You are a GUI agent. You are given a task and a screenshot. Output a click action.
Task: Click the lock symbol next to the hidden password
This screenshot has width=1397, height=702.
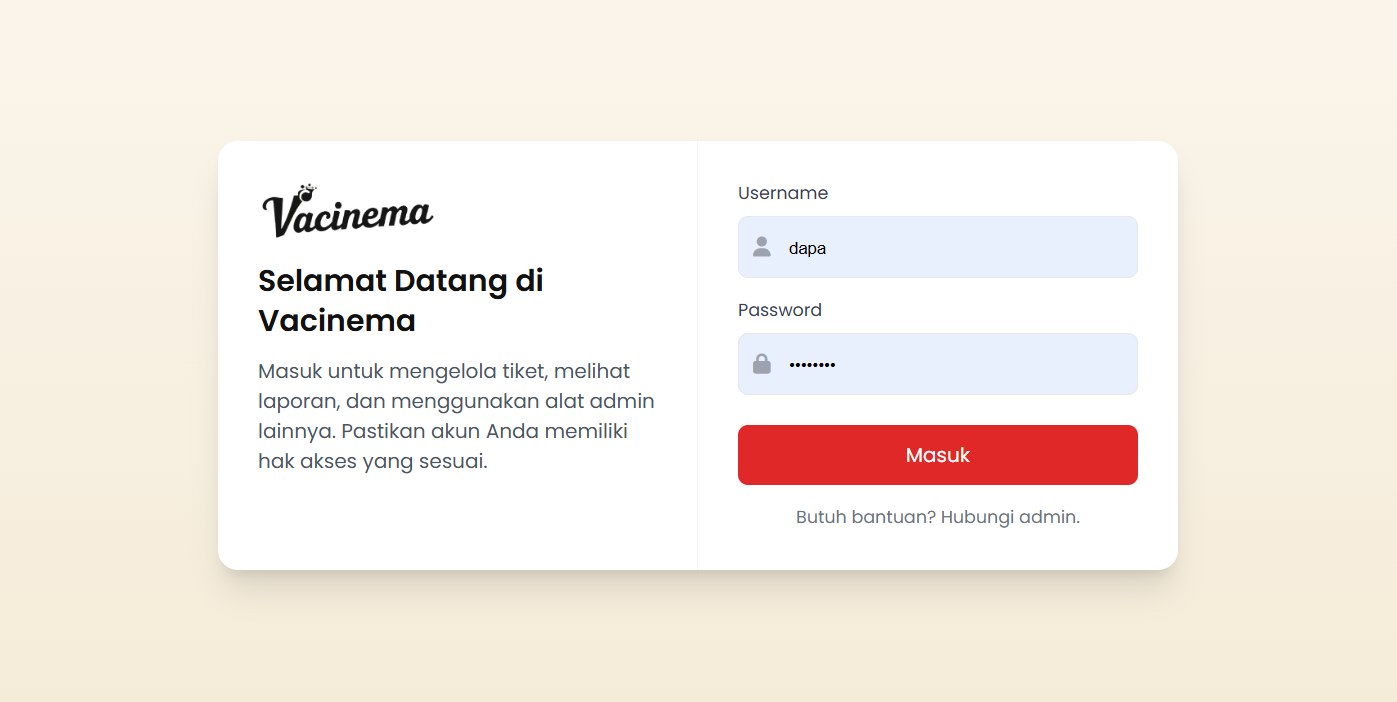click(761, 363)
